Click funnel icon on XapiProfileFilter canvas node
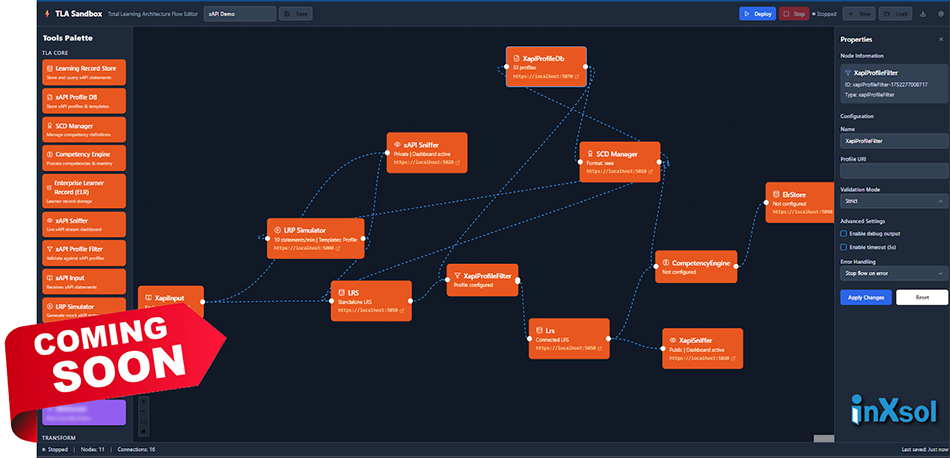The width and height of the screenshot is (950, 458). pos(457,276)
